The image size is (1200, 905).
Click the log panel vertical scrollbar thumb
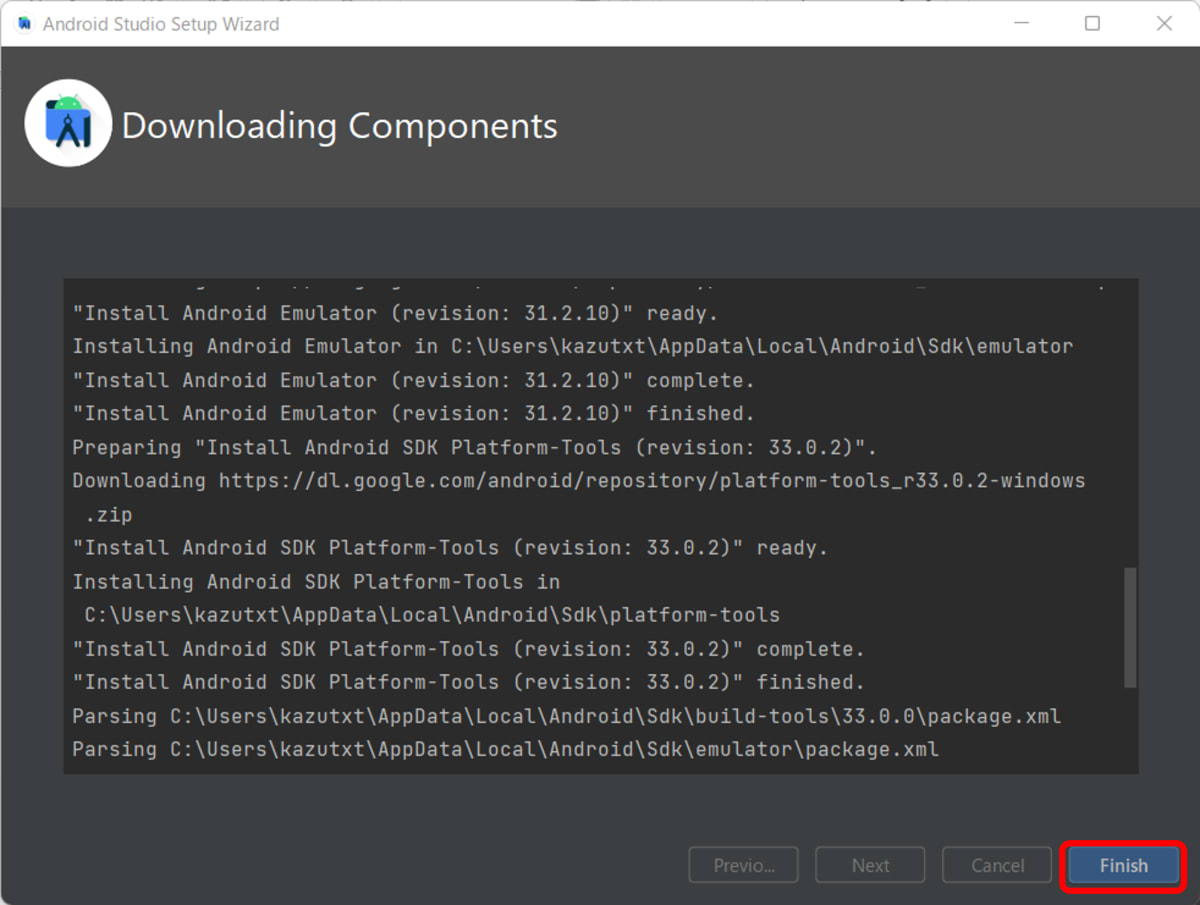coord(1130,627)
